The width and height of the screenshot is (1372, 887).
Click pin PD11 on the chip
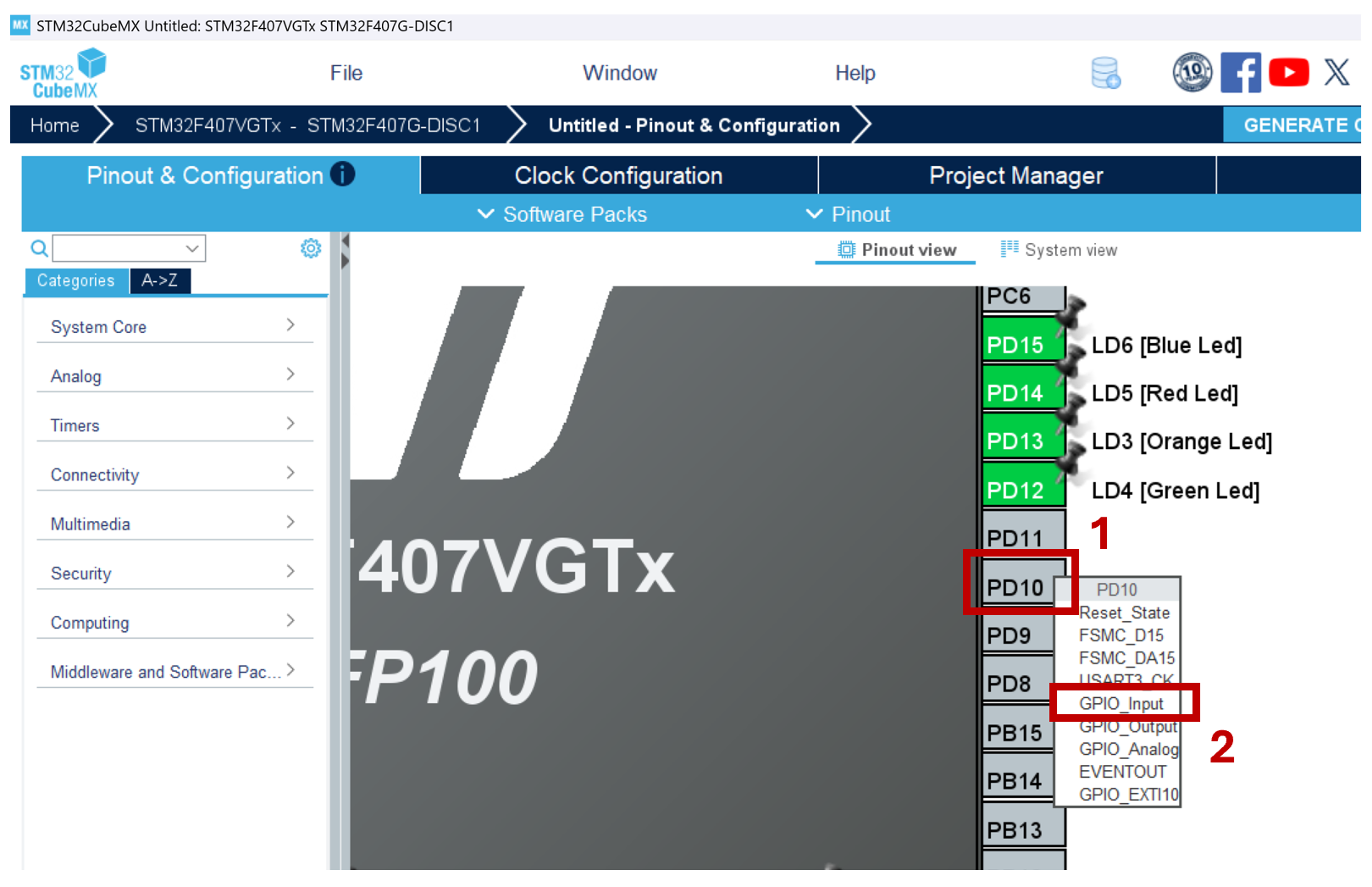[1023, 534]
